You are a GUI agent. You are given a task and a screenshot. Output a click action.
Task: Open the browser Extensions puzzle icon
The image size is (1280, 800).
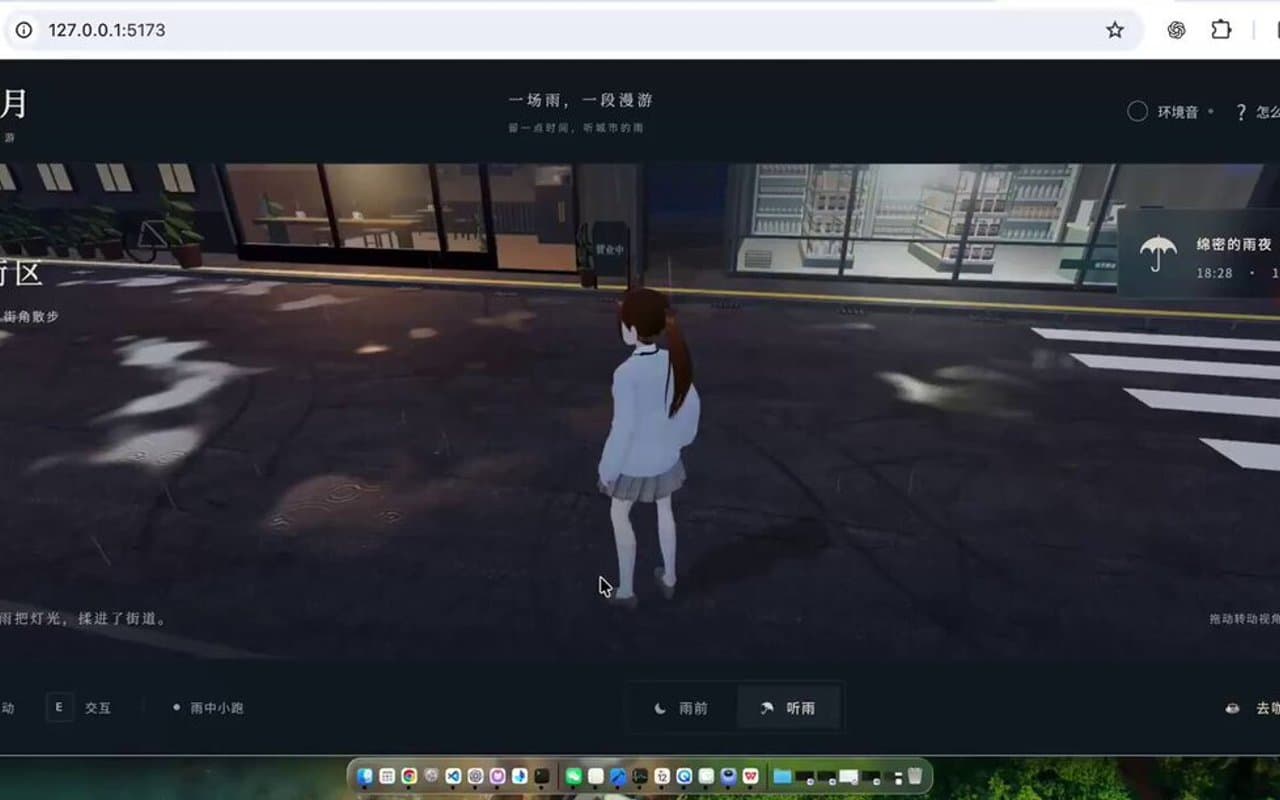(1221, 30)
